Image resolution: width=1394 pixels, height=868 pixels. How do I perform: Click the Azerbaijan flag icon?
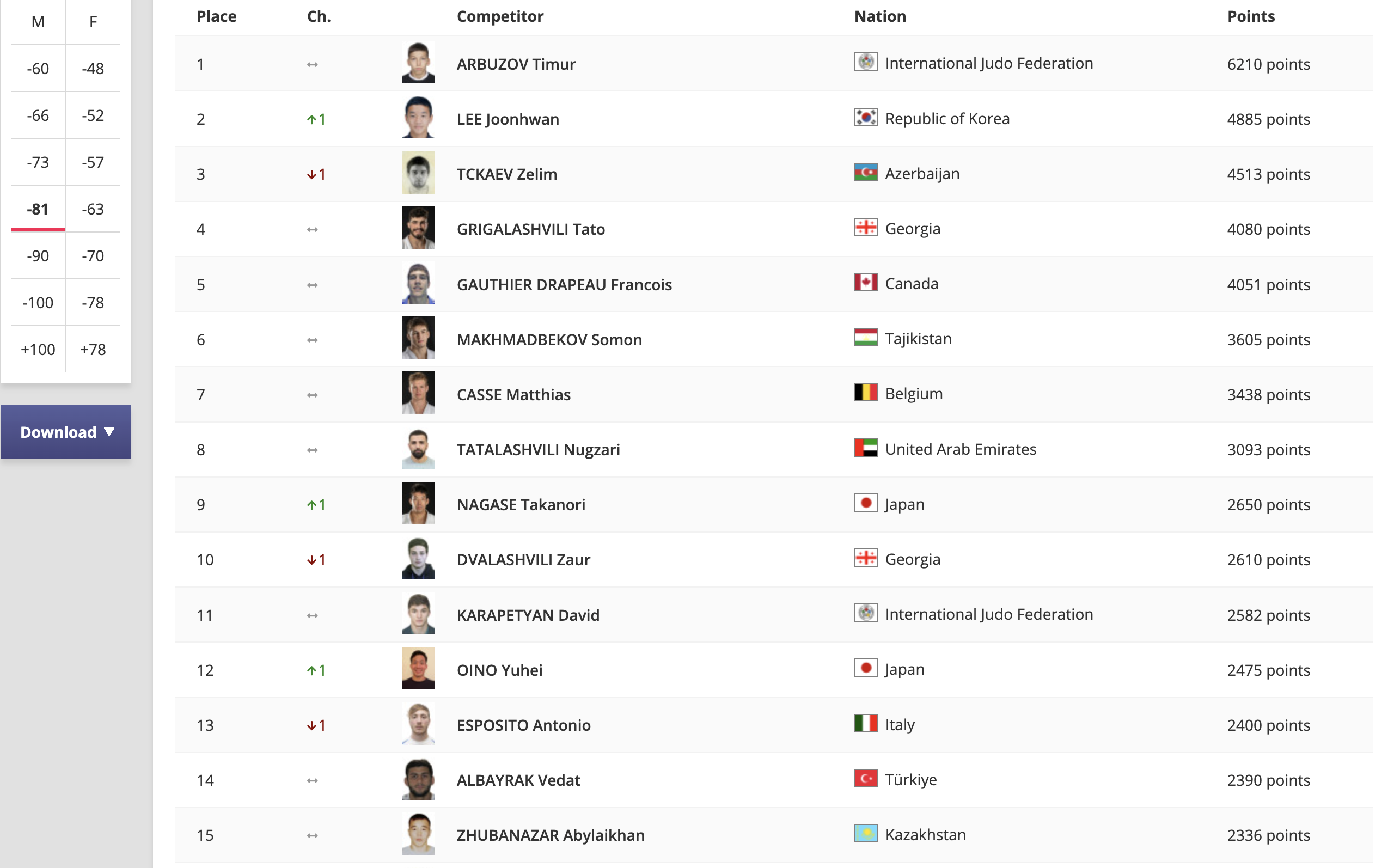[865, 173]
